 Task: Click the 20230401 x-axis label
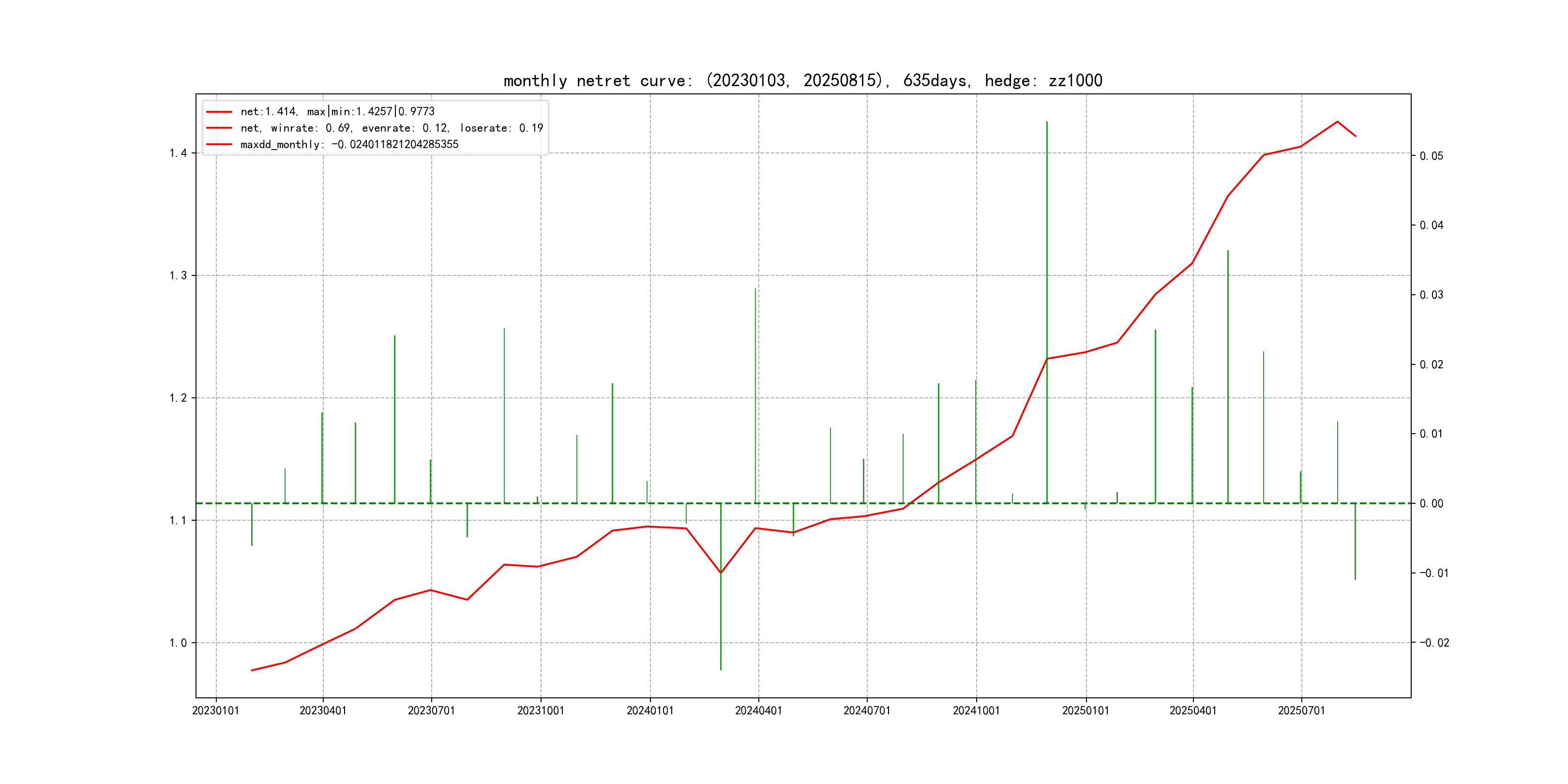pos(323,710)
